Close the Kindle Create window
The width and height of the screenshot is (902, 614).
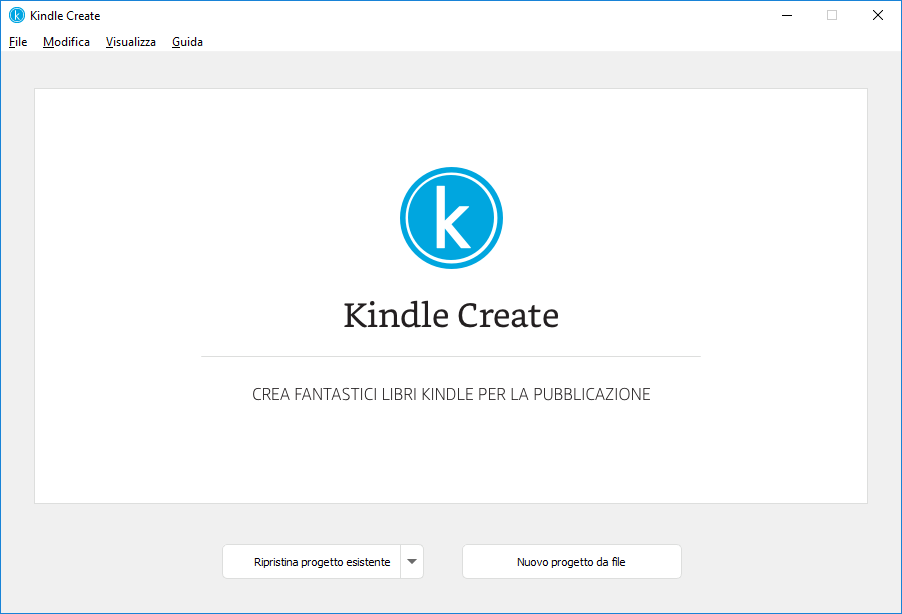(877, 15)
